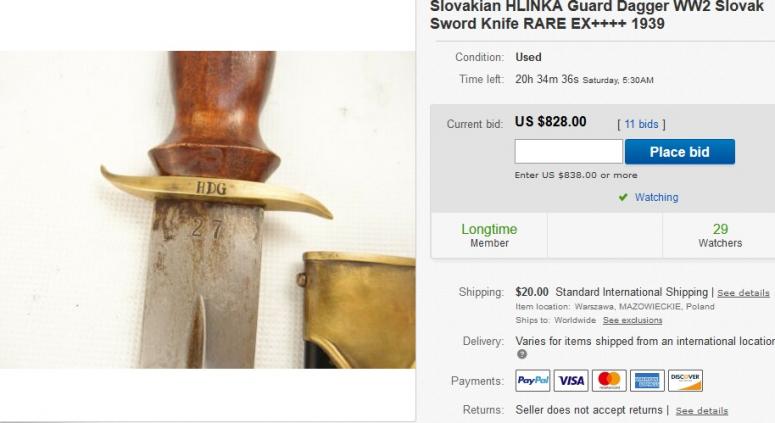The height and width of the screenshot is (423, 775).
Task: Open the 11 bids history link
Action: (641, 124)
